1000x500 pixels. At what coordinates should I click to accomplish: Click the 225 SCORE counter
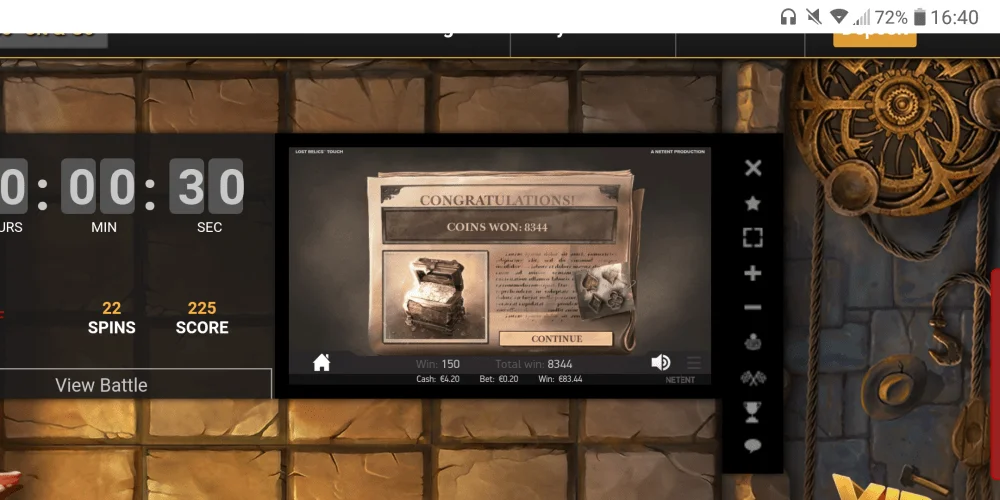tap(202, 318)
